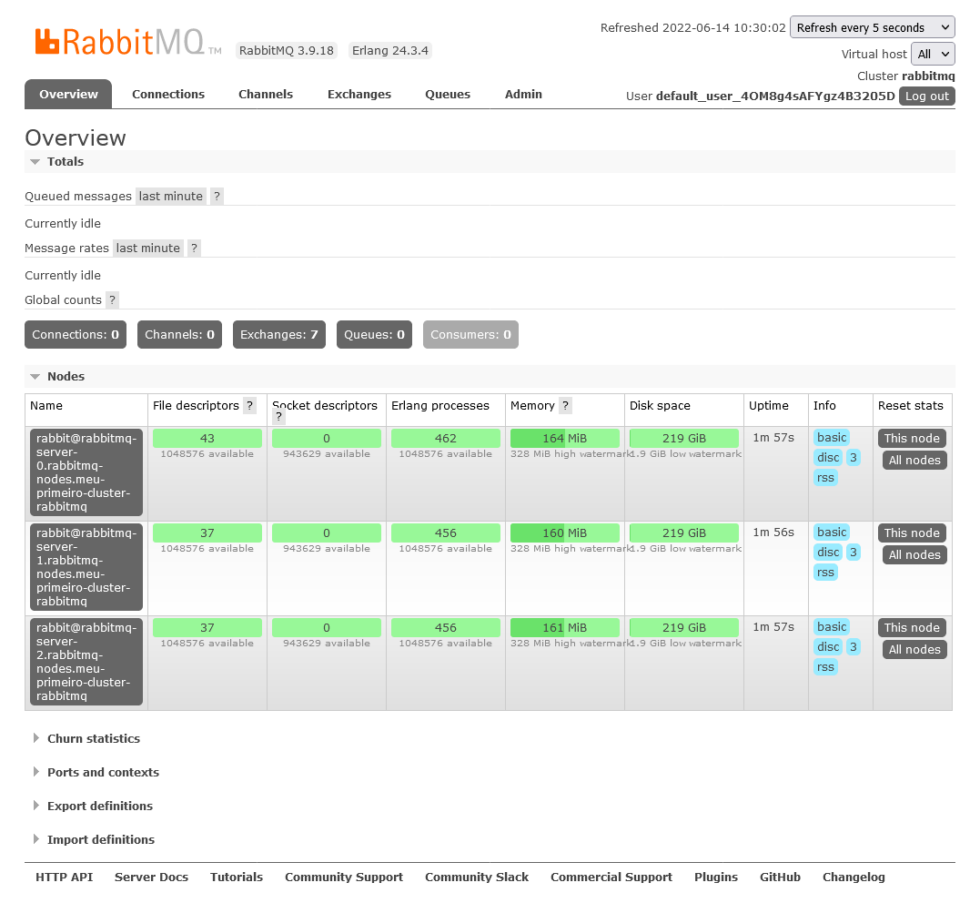Open help for the Socket descriptors column

[x=277, y=417]
